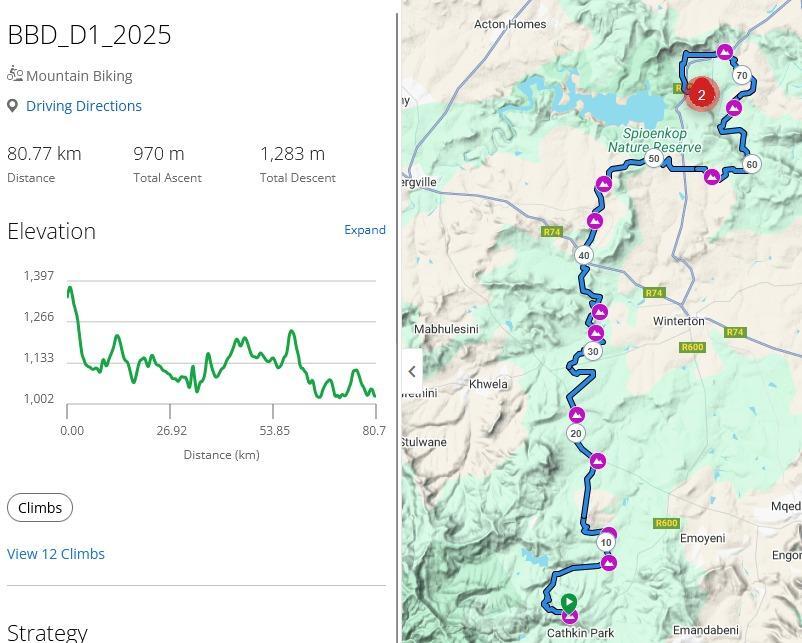Open the Driving Directions link

(x=84, y=106)
